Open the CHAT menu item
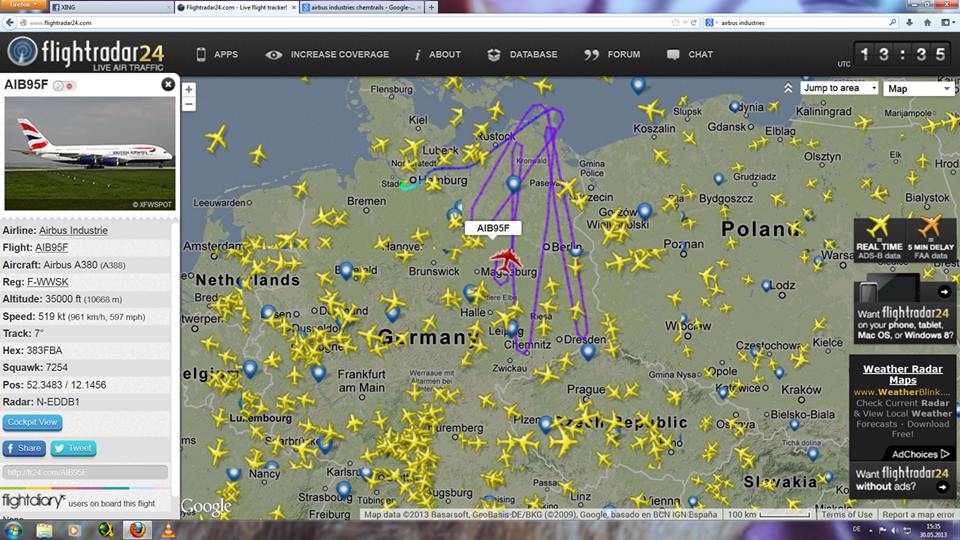The height and width of the screenshot is (540, 960). point(700,54)
